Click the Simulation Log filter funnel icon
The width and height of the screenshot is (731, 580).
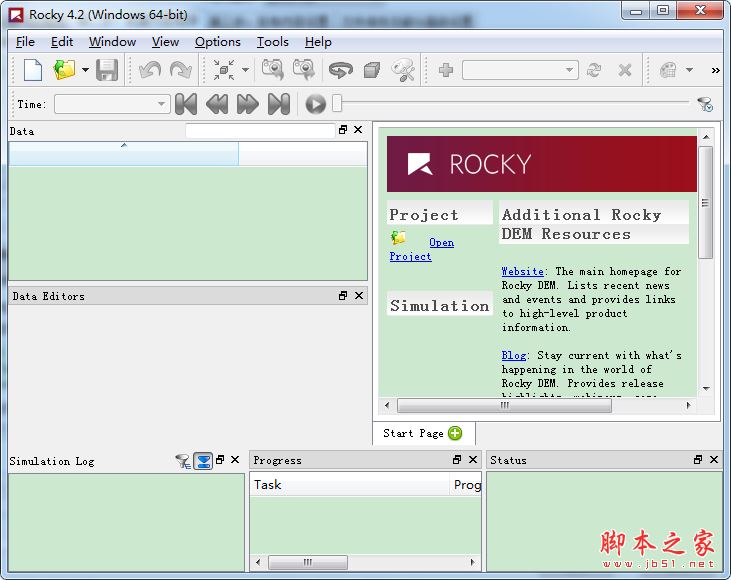coord(182,461)
